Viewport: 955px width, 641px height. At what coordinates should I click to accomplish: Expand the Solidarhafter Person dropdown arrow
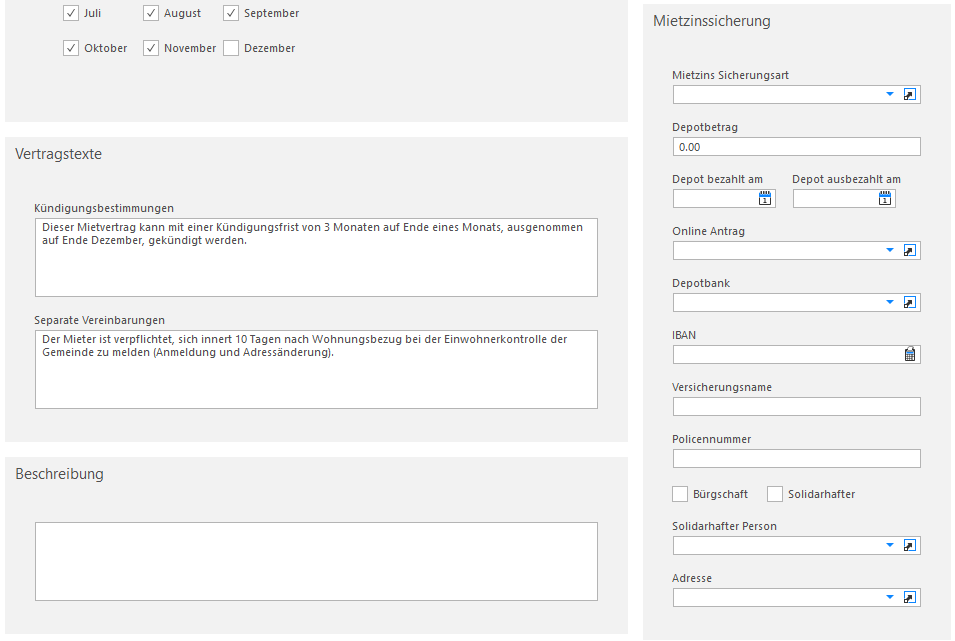point(890,545)
